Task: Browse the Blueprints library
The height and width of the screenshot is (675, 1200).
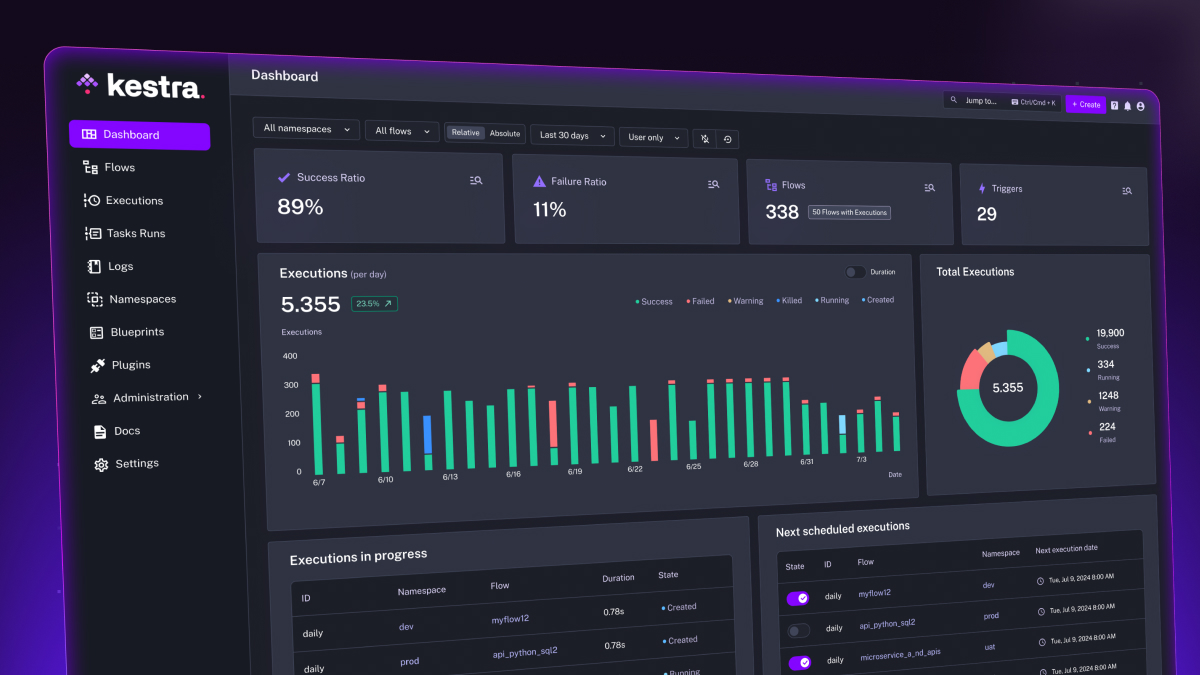Action: [139, 332]
